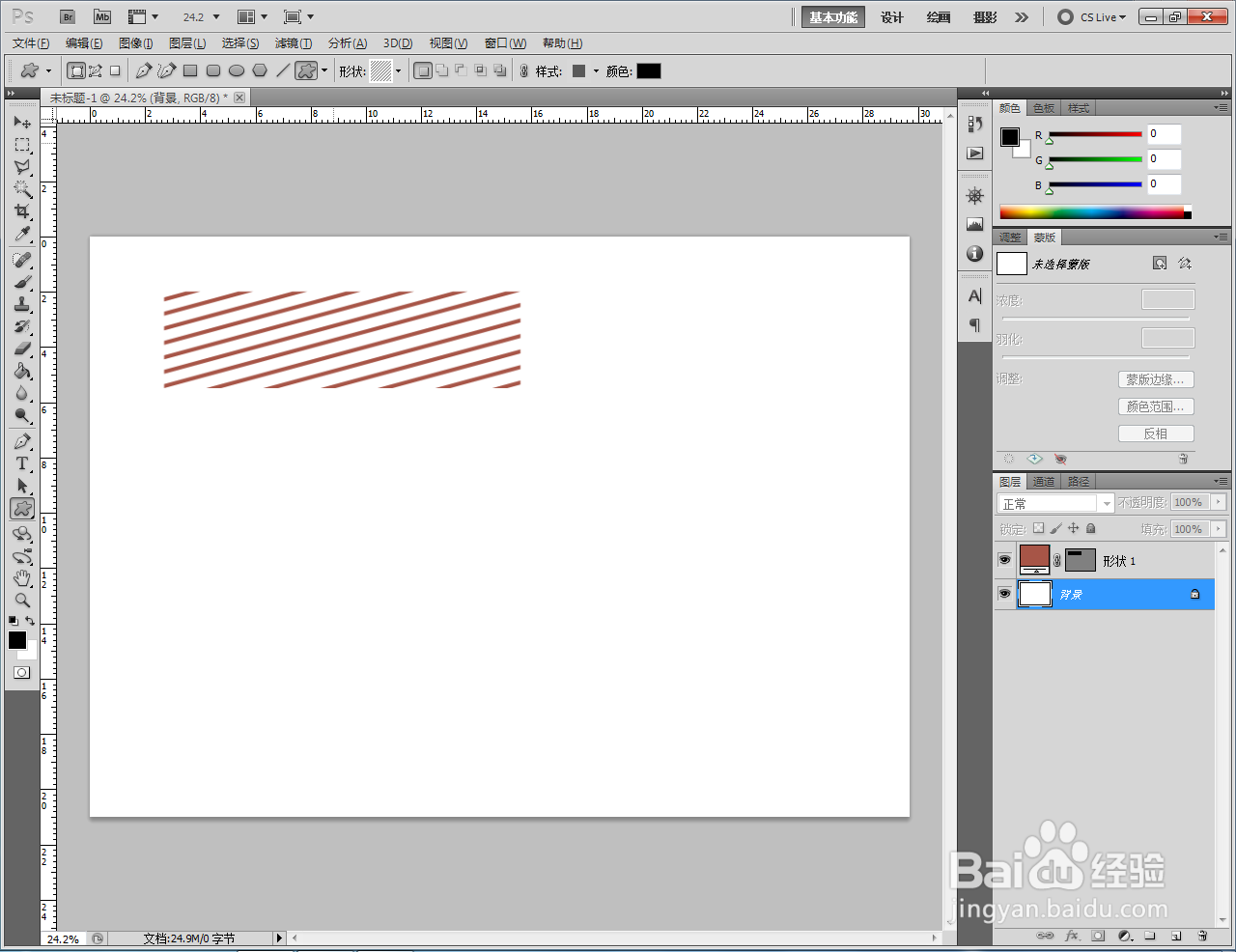Open the 样式 style picker arrow
Image resolution: width=1236 pixels, height=952 pixels.
point(596,70)
